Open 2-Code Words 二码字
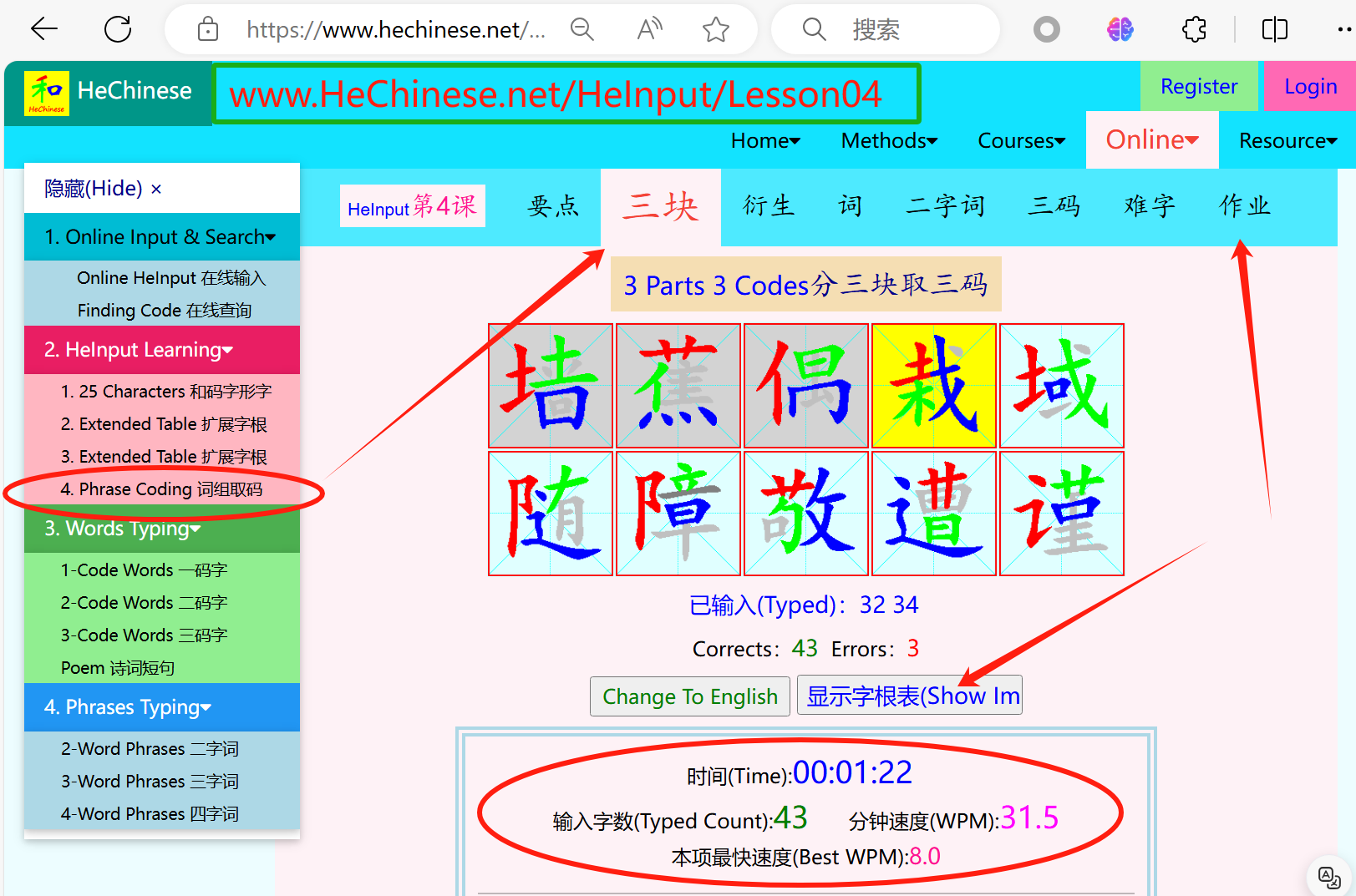This screenshot has height=896, width=1356. point(144,602)
